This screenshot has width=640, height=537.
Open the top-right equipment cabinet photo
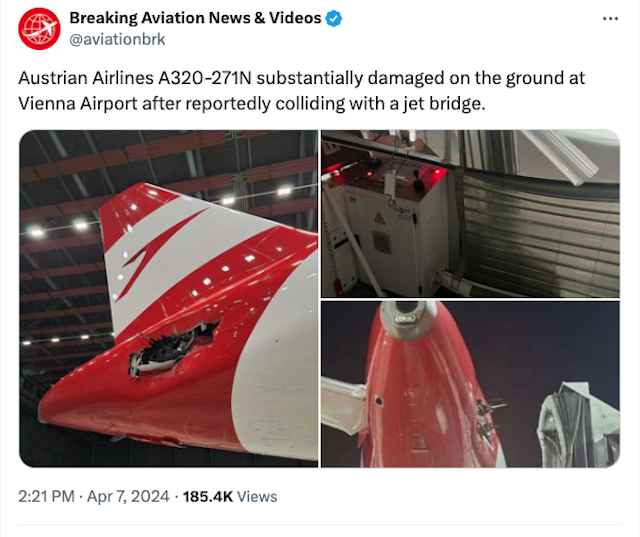pos(470,213)
